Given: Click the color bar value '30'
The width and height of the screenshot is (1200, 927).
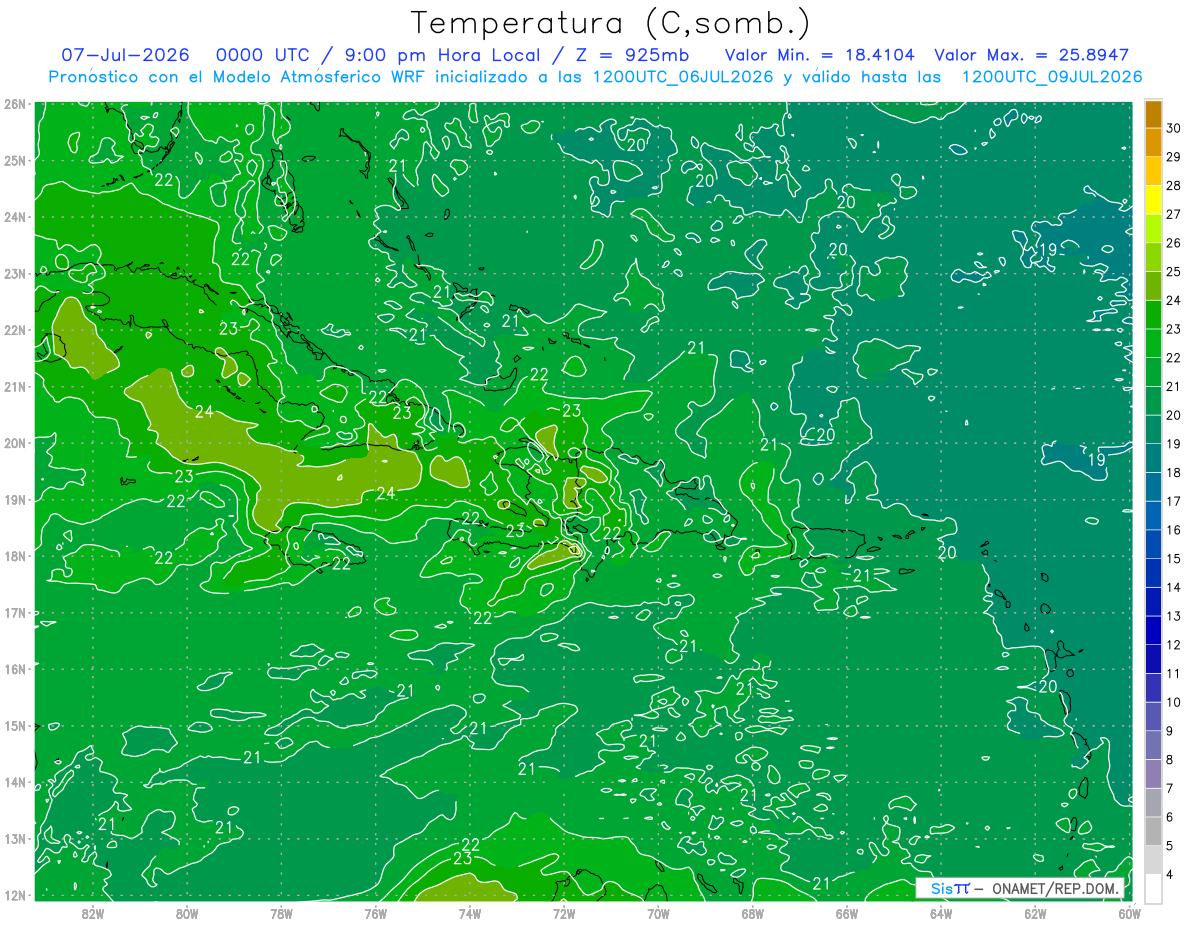Looking at the screenshot, I should tap(1174, 128).
